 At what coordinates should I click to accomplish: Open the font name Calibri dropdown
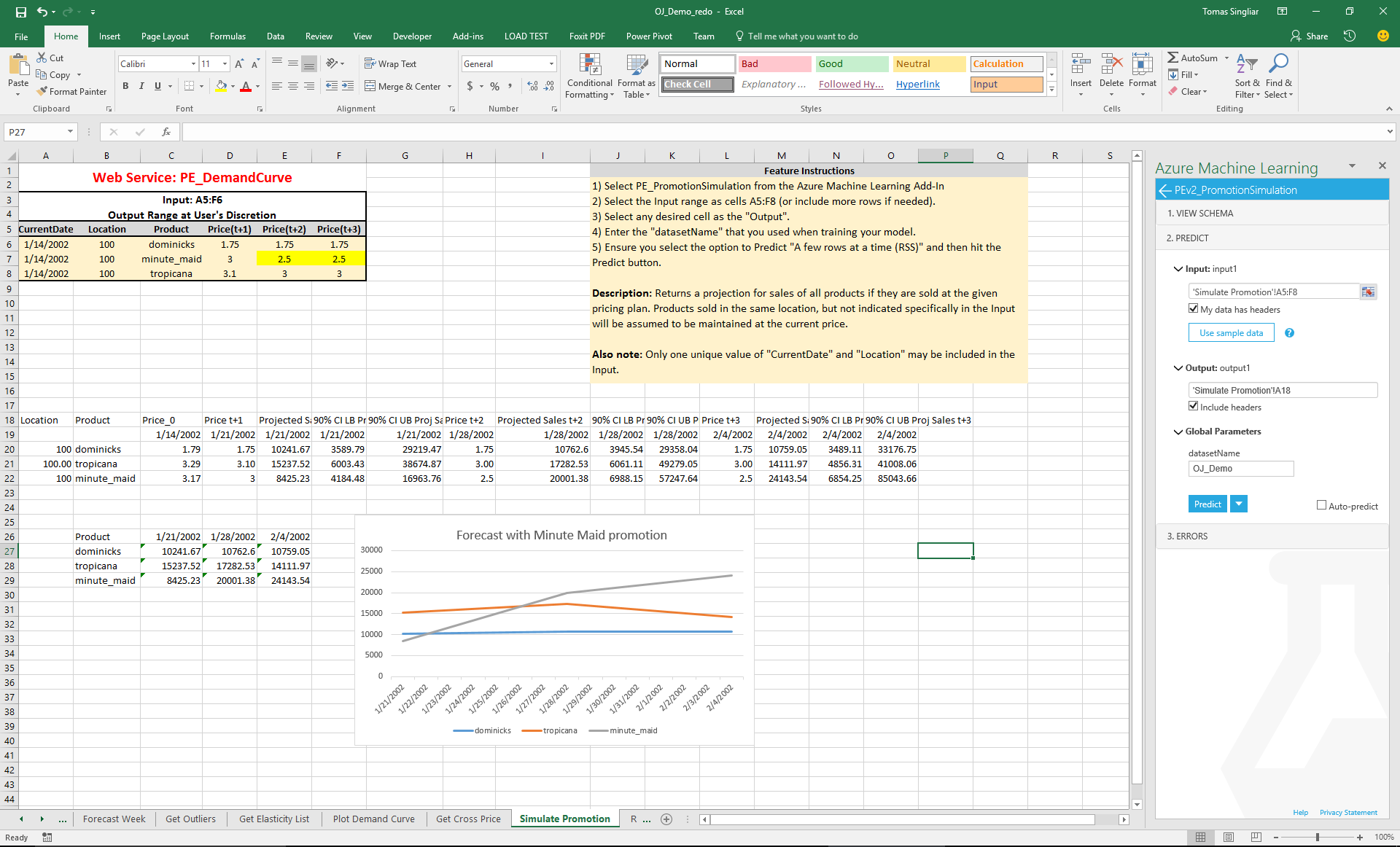pyautogui.click(x=193, y=64)
